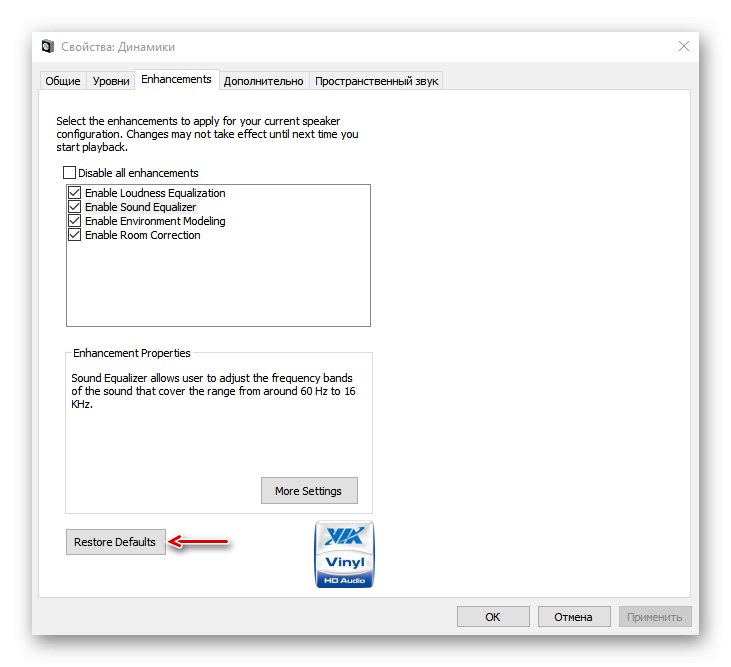The width and height of the screenshot is (731, 667).
Task: Select the Enhancements tab
Action: click(x=177, y=79)
